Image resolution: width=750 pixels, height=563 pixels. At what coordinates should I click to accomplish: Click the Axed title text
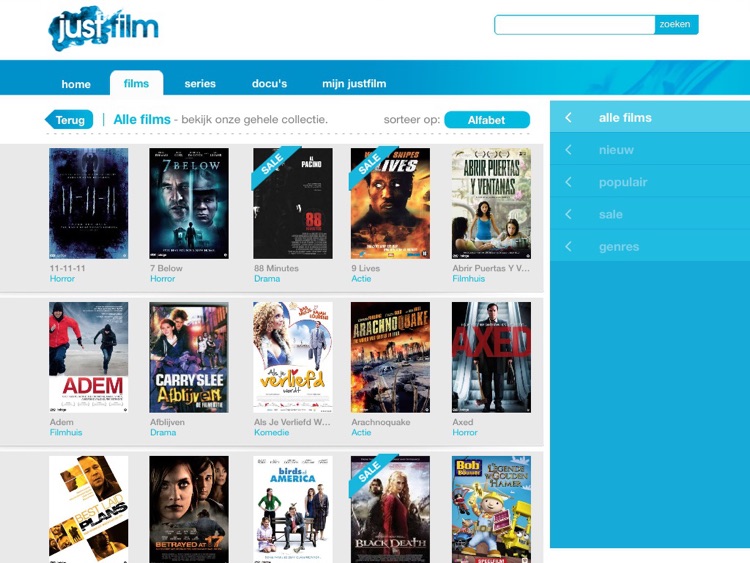coord(463,422)
